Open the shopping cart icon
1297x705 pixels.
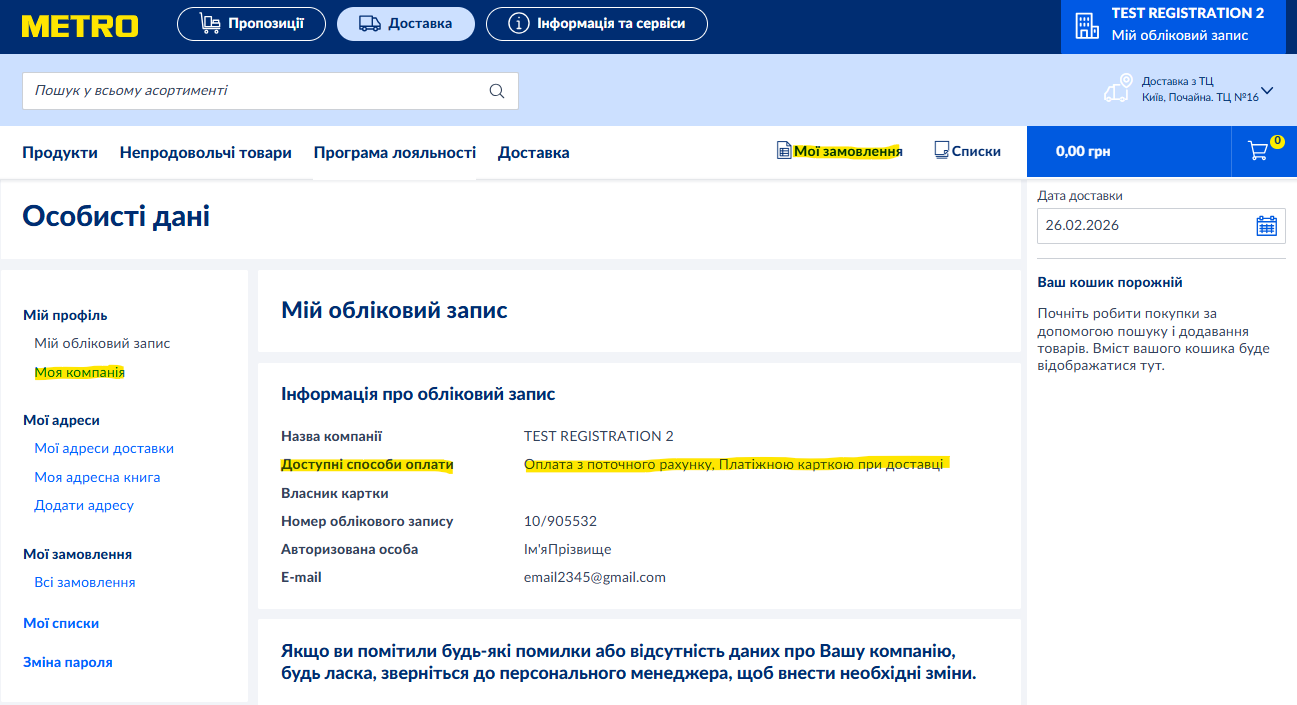tap(1260, 151)
